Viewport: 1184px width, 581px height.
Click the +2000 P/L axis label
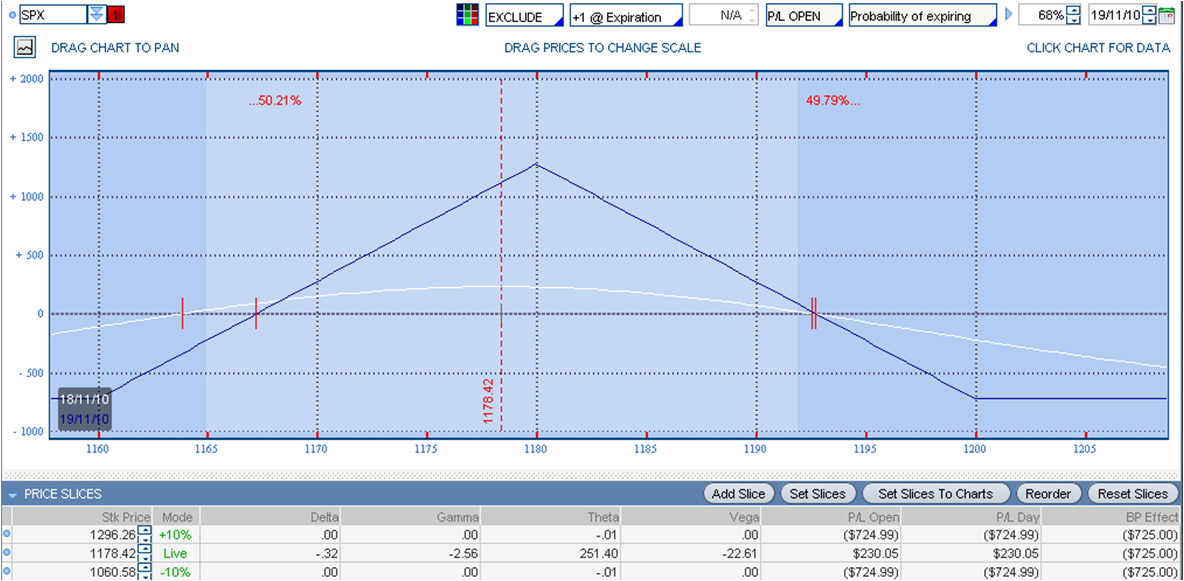[x=26, y=79]
